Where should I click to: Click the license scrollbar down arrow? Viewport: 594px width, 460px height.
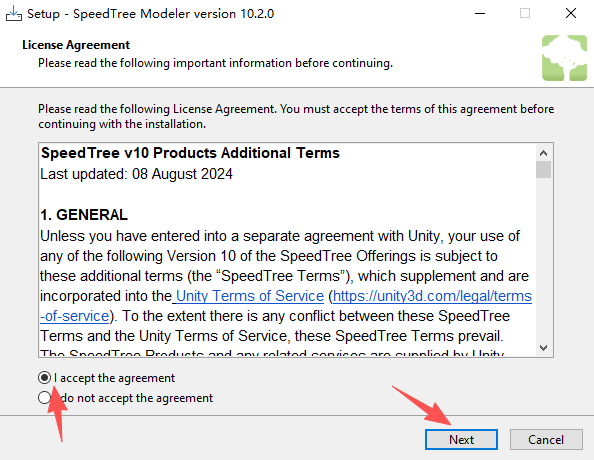tap(544, 347)
